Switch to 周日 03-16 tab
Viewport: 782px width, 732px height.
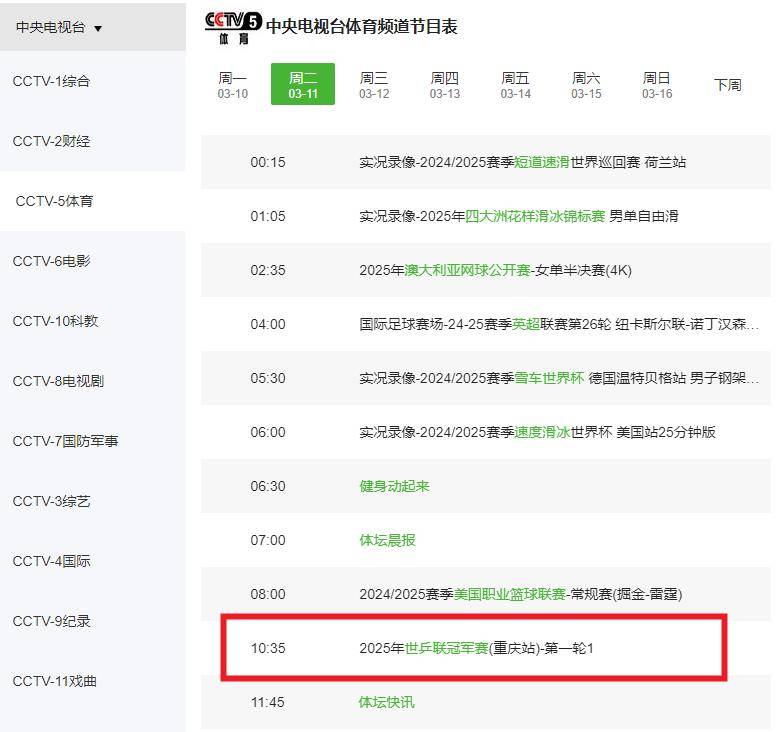[x=657, y=85]
